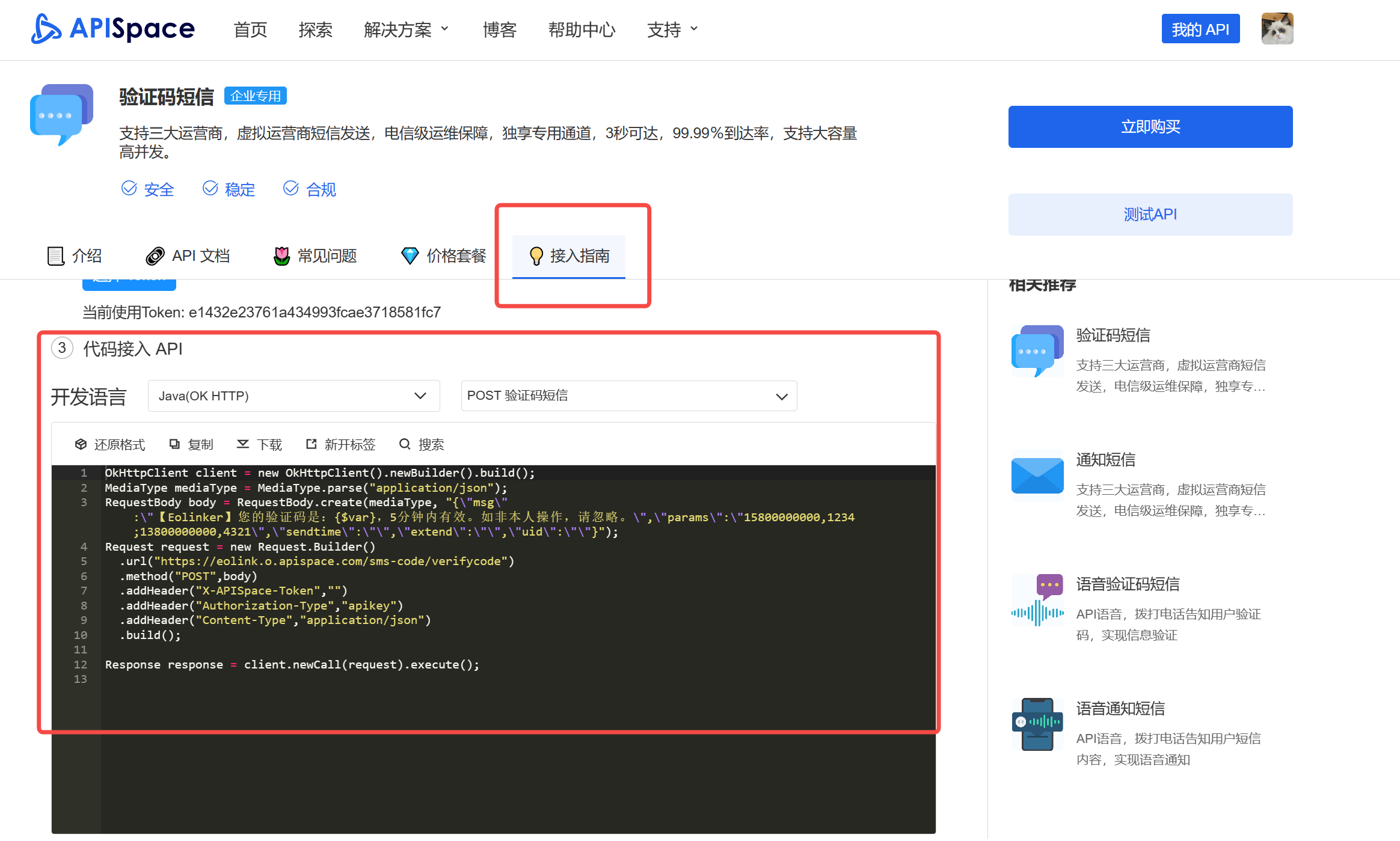Click the copy (复制) code icon
Image resolution: width=1400 pixels, height=841 pixels.
(x=174, y=444)
